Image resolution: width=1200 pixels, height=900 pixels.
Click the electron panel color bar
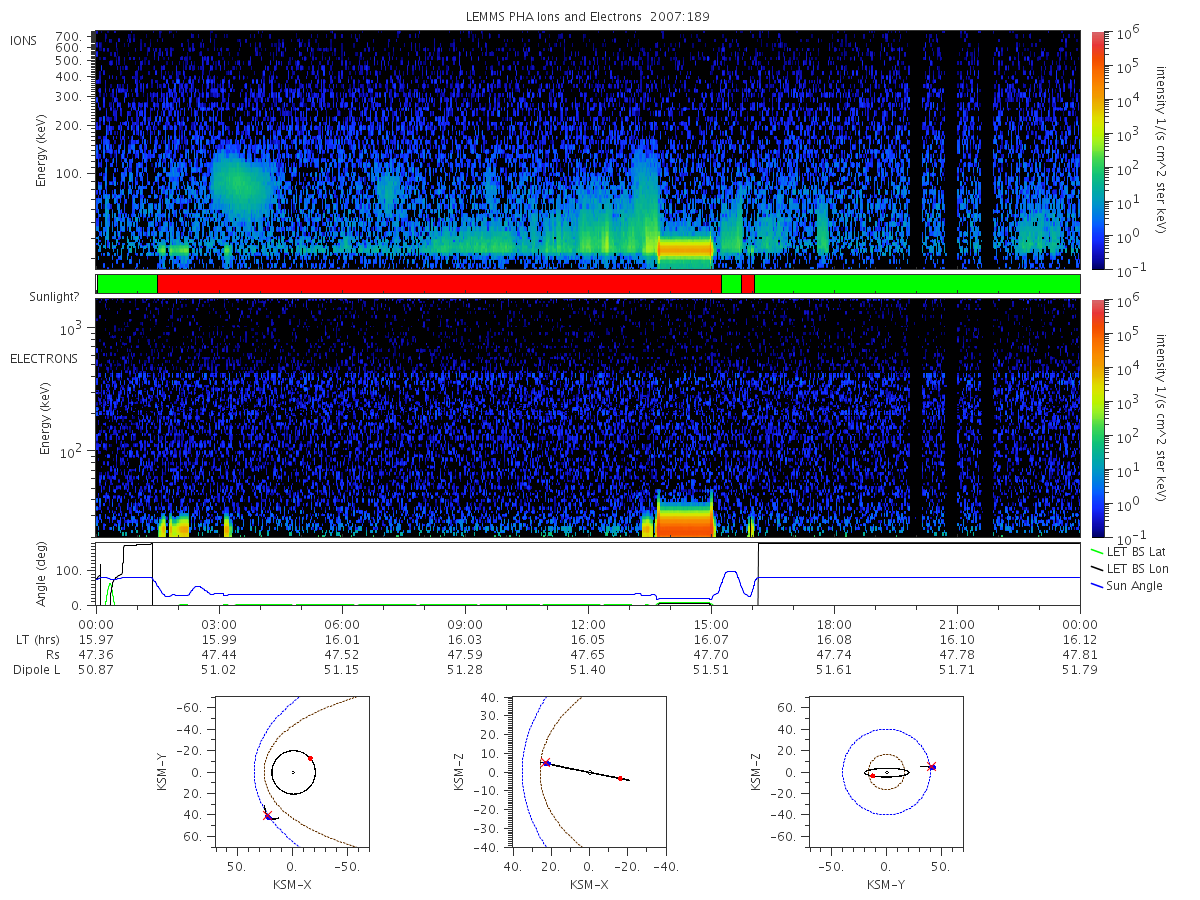(1097, 417)
